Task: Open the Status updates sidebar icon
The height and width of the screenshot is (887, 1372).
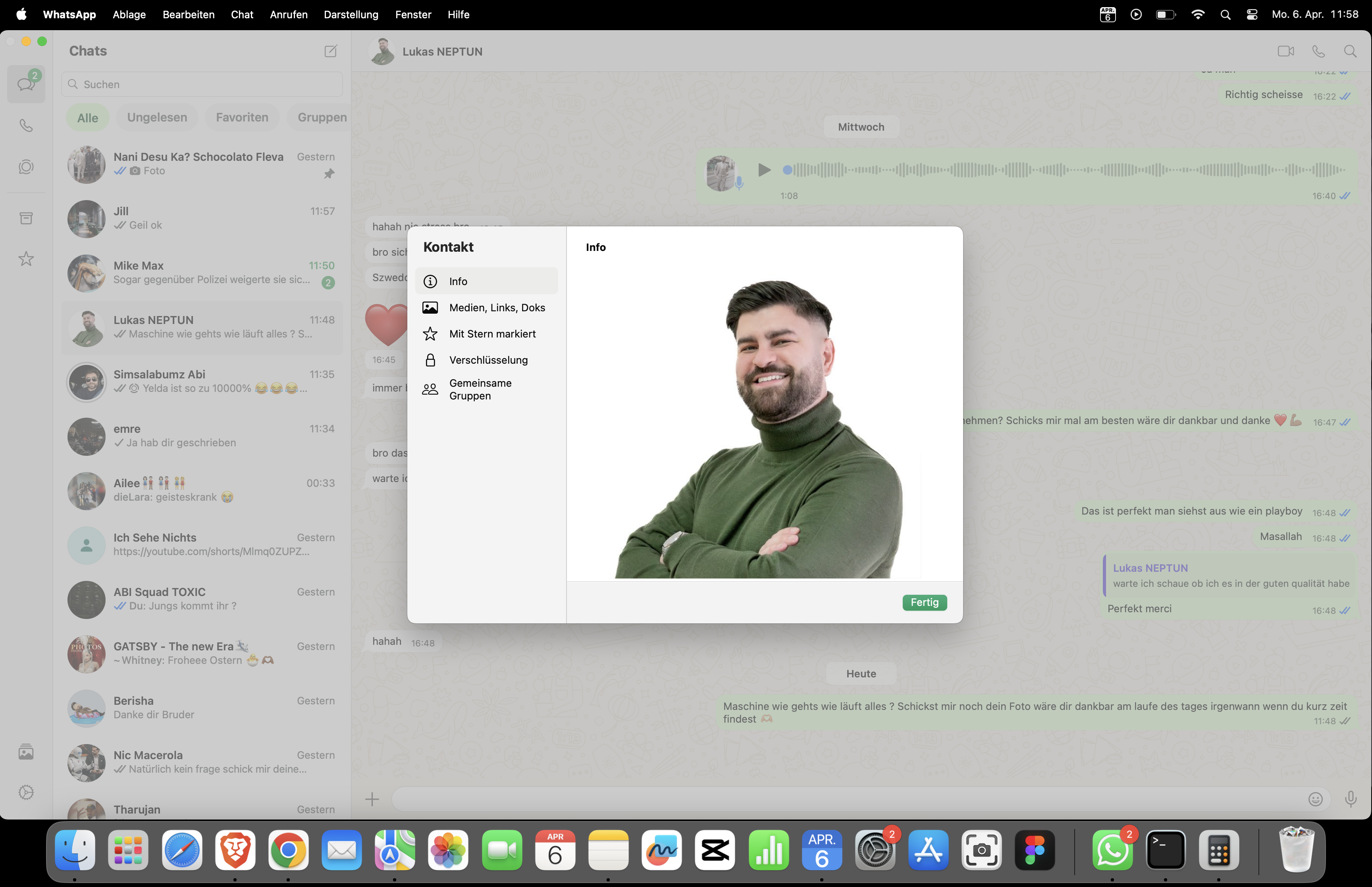Action: [x=26, y=167]
